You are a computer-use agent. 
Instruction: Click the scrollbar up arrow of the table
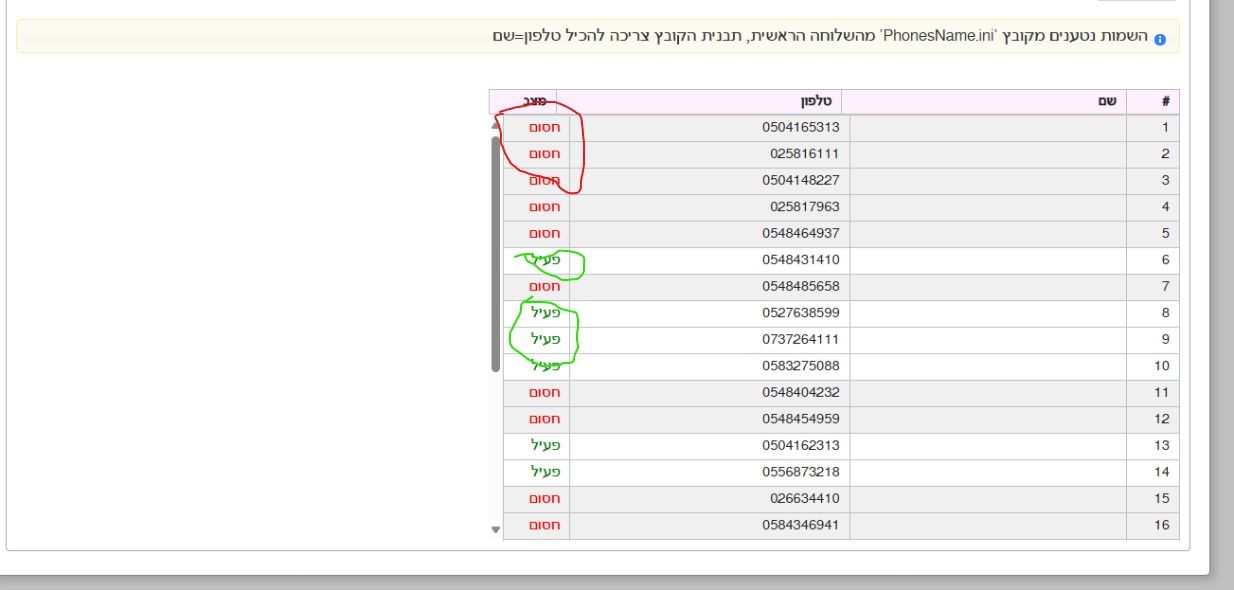pyautogui.click(x=496, y=127)
